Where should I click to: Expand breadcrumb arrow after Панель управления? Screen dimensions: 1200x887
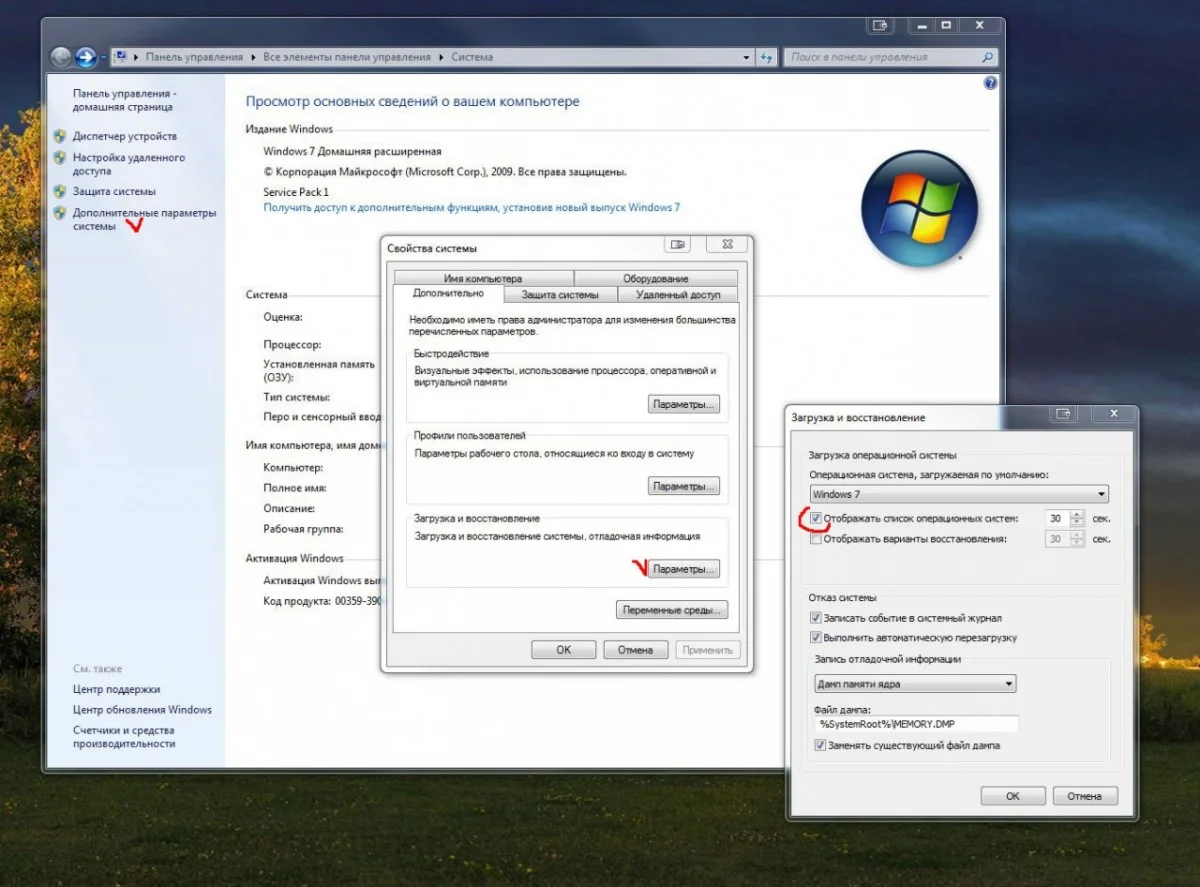tap(253, 57)
